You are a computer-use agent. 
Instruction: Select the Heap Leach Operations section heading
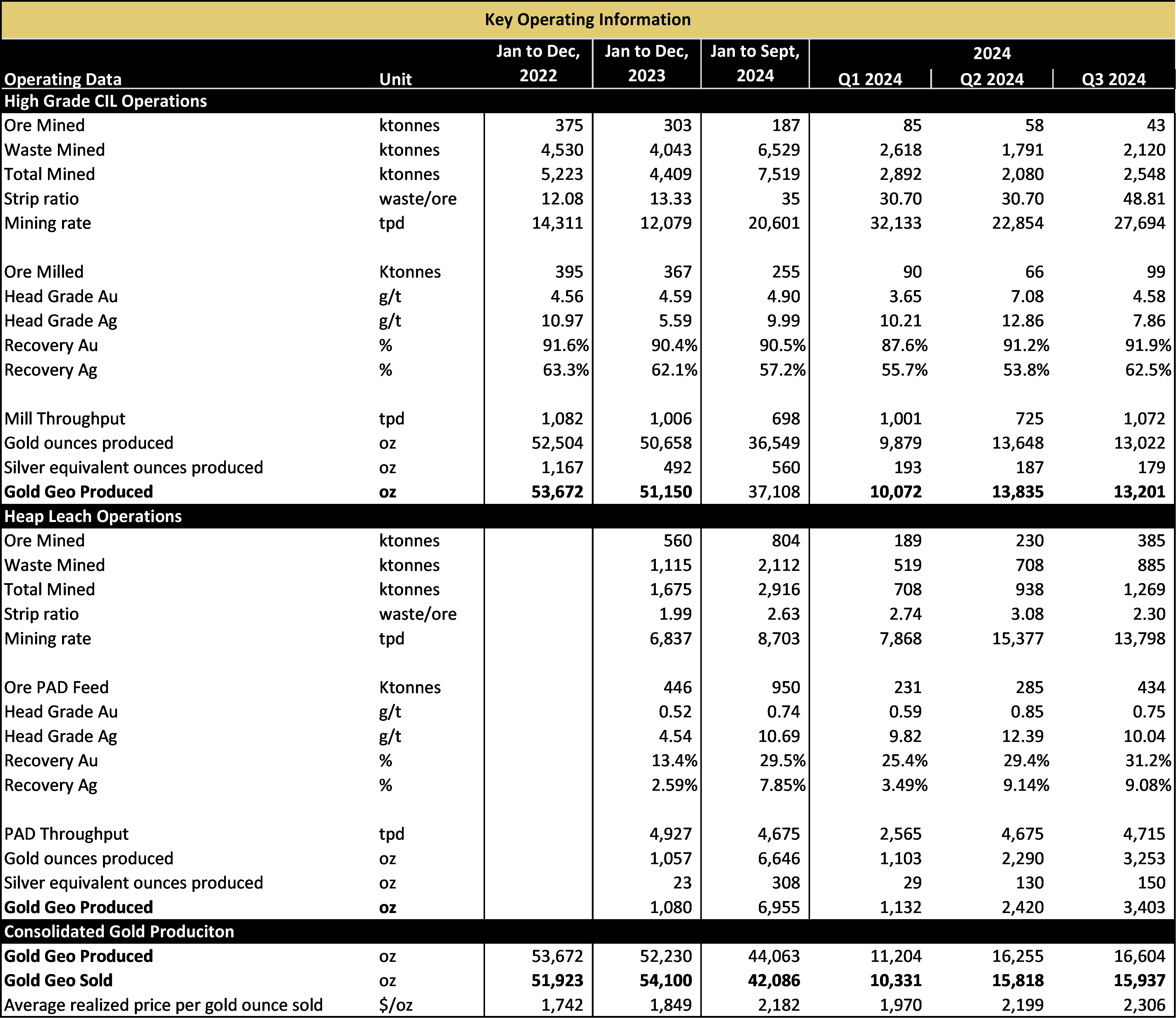tap(93, 516)
